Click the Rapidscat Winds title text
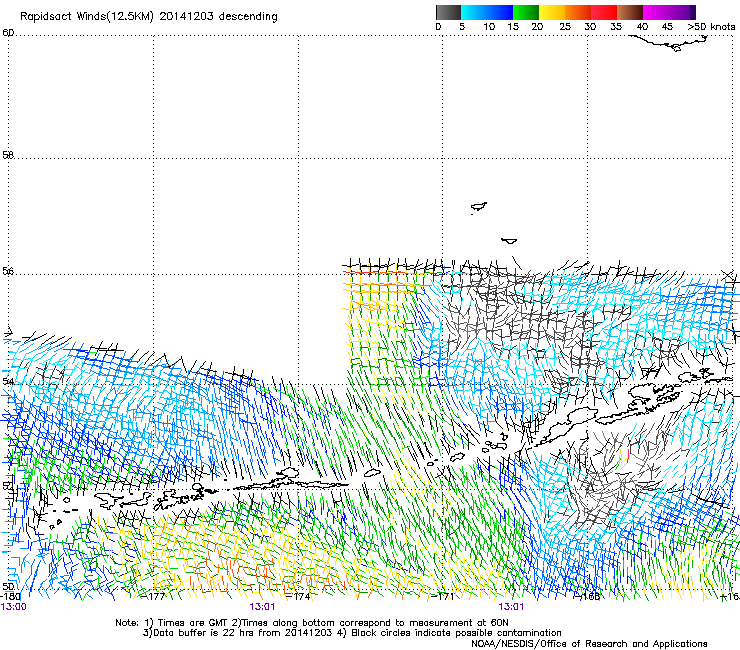The height and width of the screenshot is (650, 740). click(149, 17)
